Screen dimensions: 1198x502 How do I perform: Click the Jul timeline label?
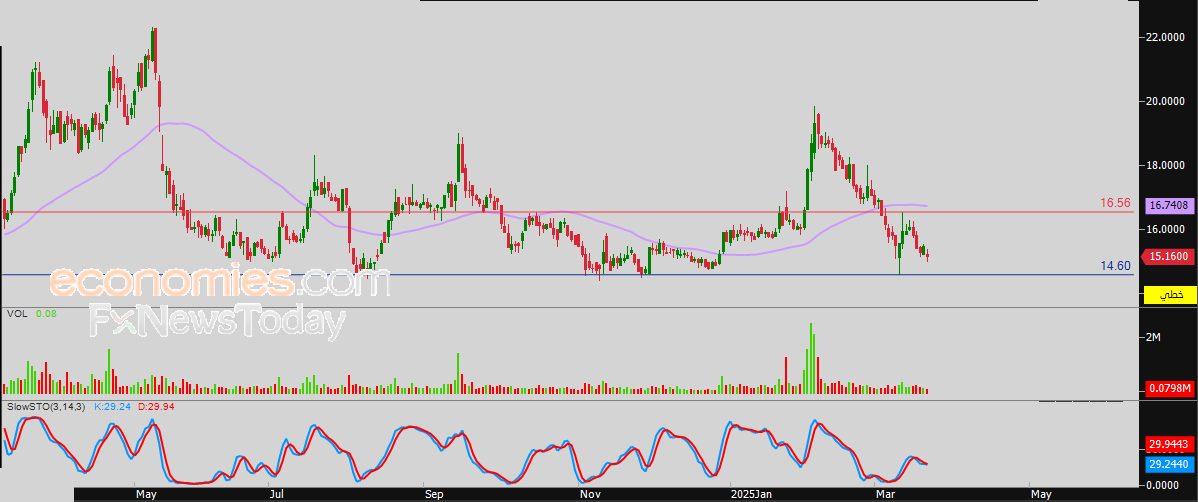[x=277, y=495]
